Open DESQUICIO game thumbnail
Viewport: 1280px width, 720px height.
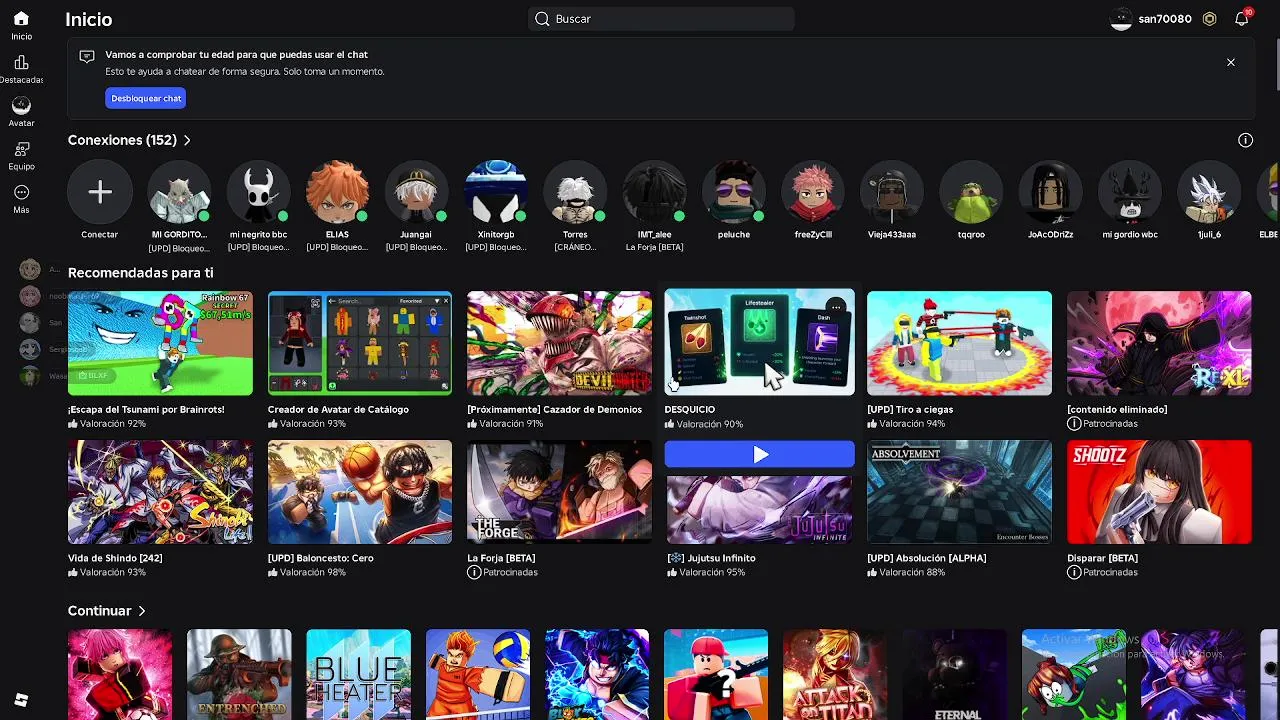[760, 343]
